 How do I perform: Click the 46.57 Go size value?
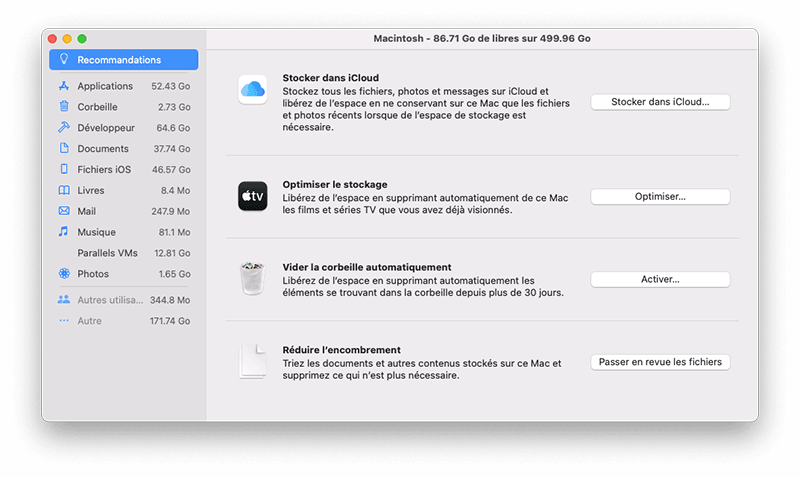click(171, 169)
